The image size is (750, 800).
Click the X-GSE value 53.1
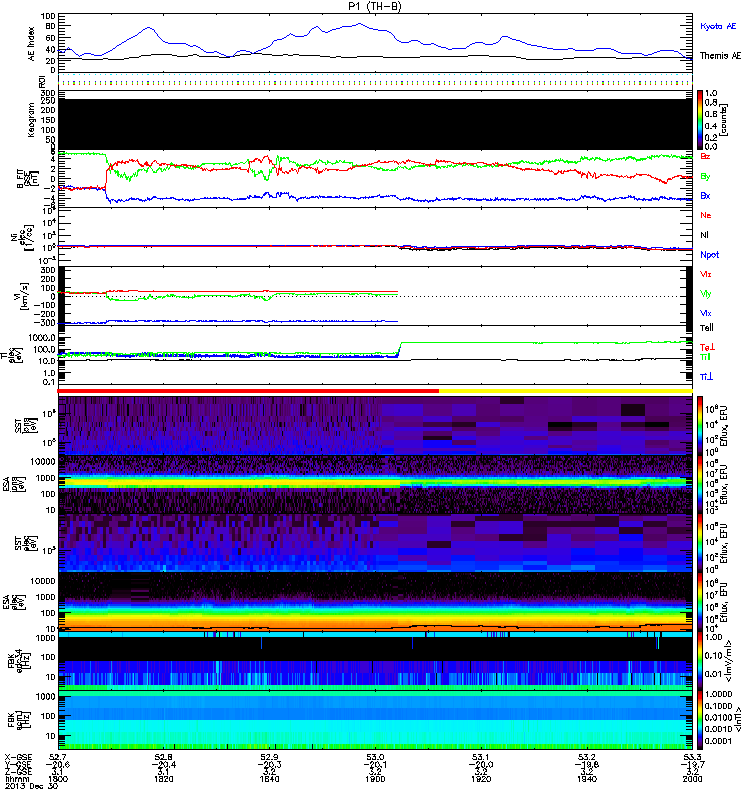[x=481, y=757]
